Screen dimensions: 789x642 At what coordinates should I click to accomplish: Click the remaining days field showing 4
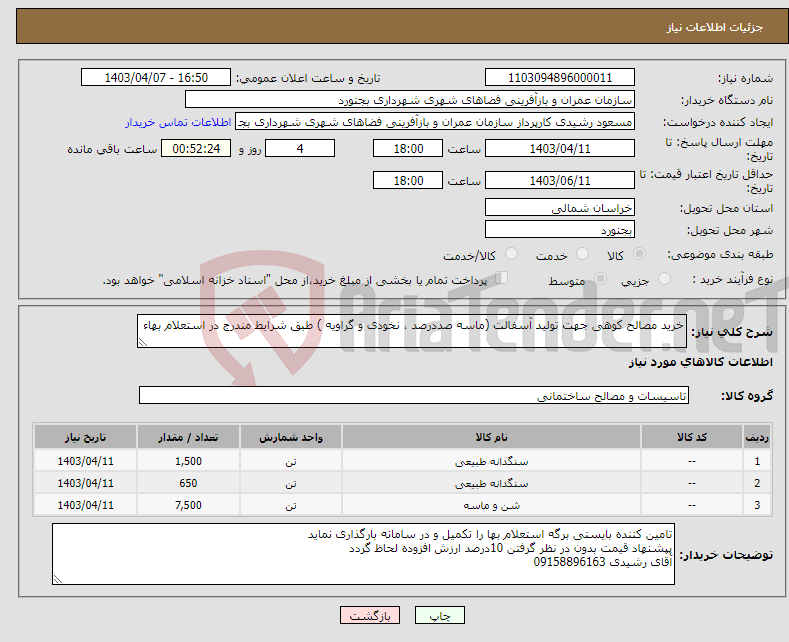click(x=300, y=148)
